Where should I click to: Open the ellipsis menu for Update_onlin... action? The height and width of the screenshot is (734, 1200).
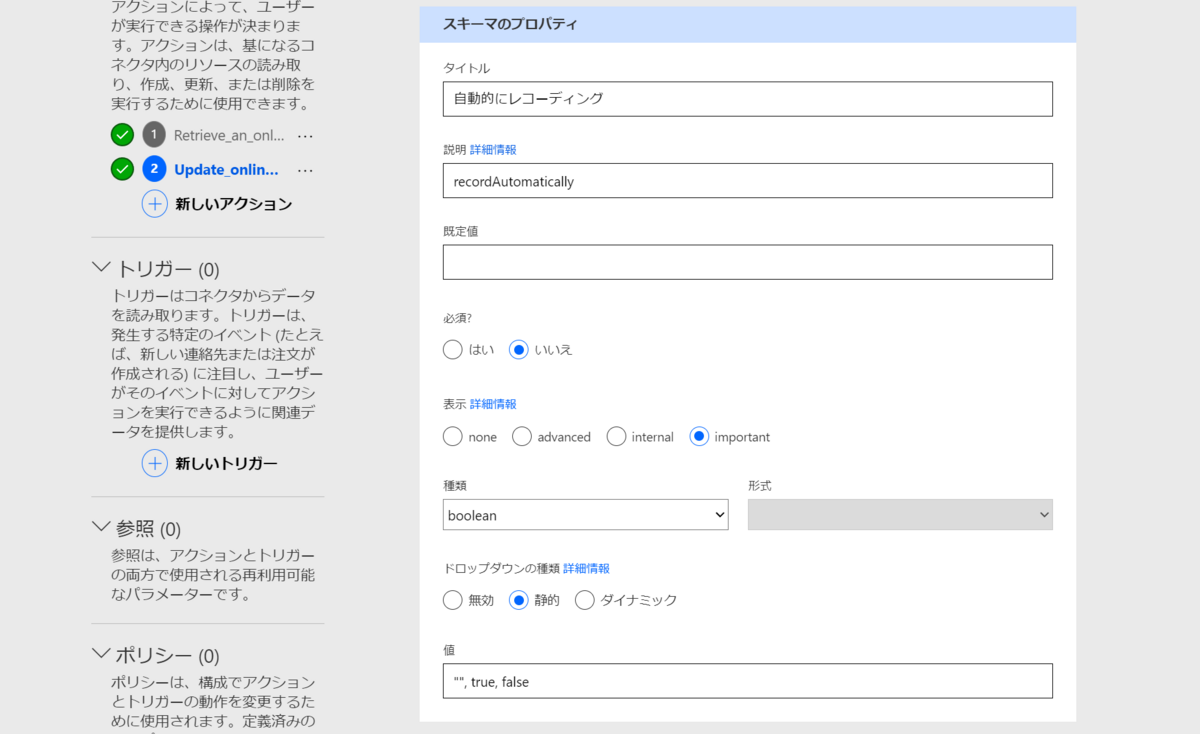[x=306, y=170]
